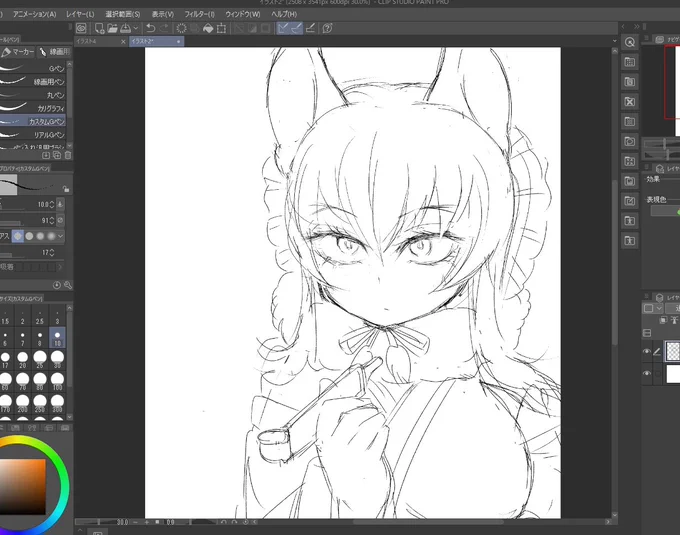The image size is (680, 535).
Task: Choose brush size preset 3
Action: pos(57,317)
